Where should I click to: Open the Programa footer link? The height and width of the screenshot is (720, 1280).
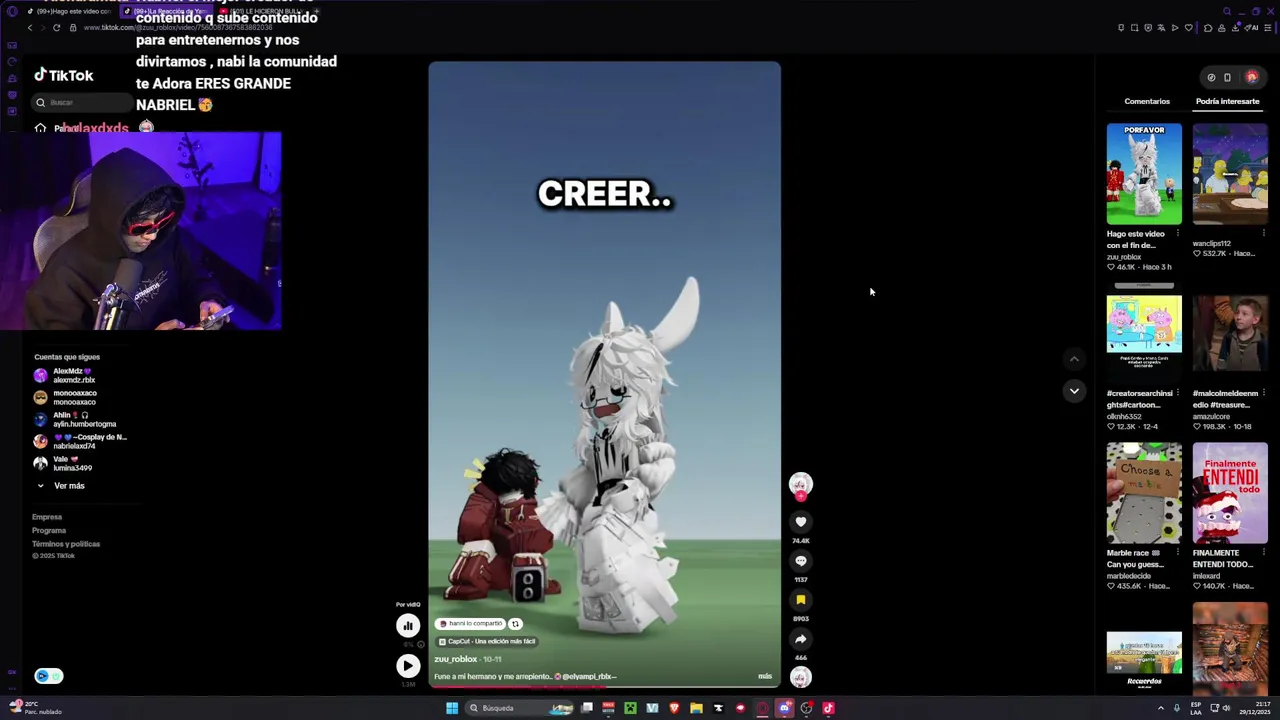coord(49,530)
